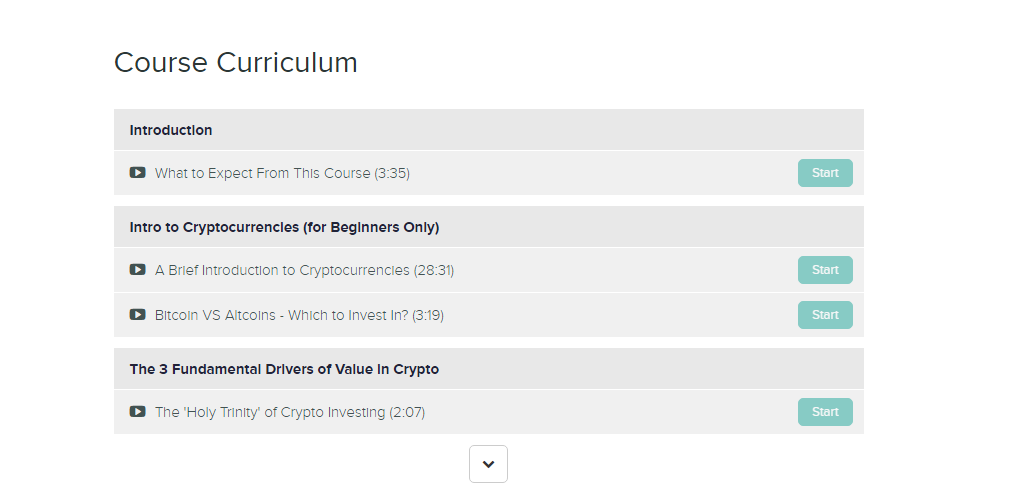The image size is (1009, 501).
Task: Select The 3 Fundamental Drivers of Value header
Action: (488, 369)
